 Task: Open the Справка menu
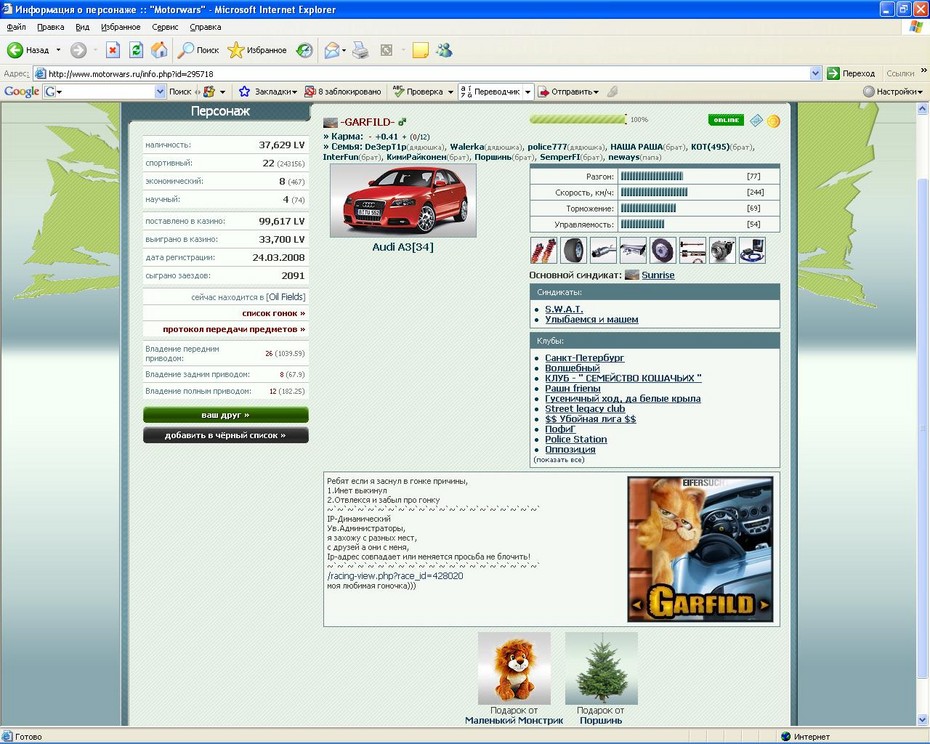(205, 27)
